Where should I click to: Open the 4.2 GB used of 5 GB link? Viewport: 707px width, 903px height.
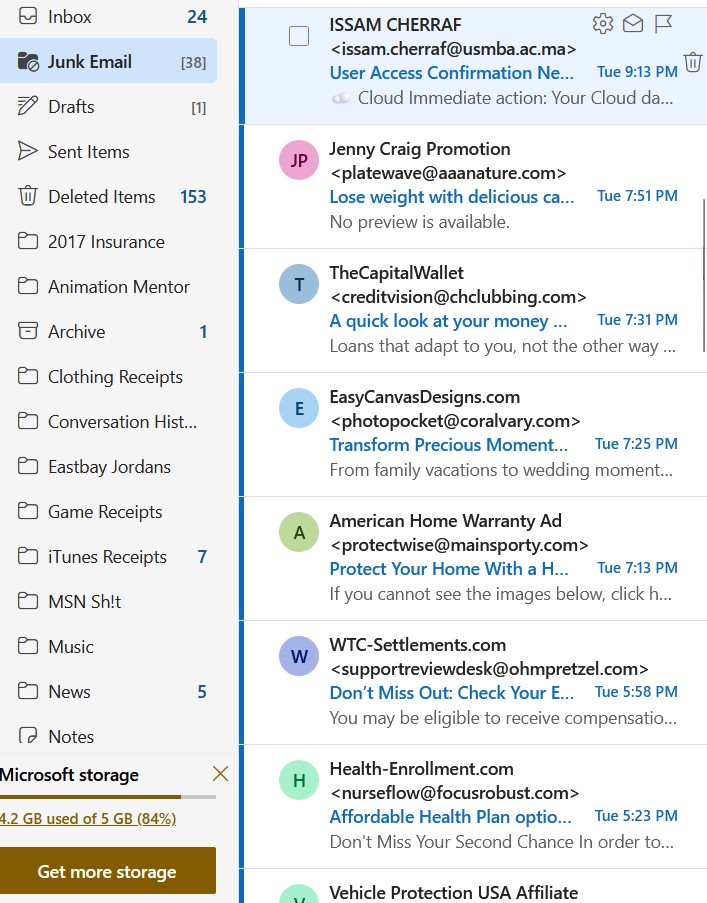click(x=88, y=818)
